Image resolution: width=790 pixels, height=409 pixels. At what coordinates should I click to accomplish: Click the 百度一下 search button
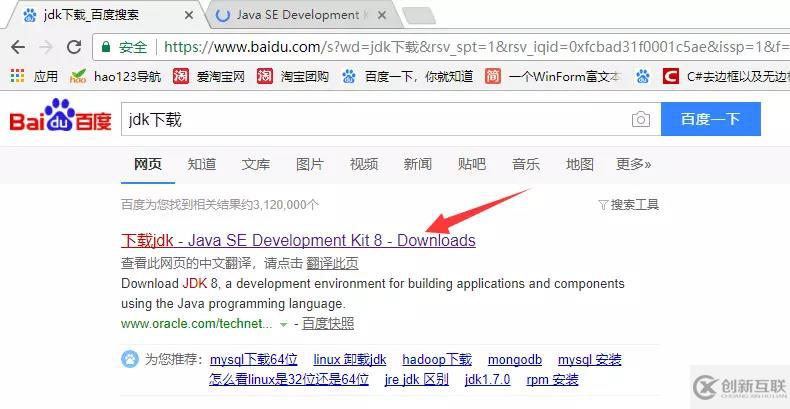coord(710,119)
